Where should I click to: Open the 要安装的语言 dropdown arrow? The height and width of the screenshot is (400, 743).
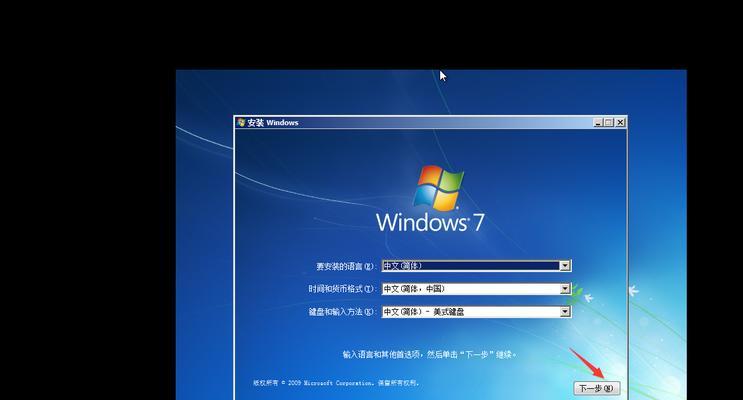click(564, 266)
